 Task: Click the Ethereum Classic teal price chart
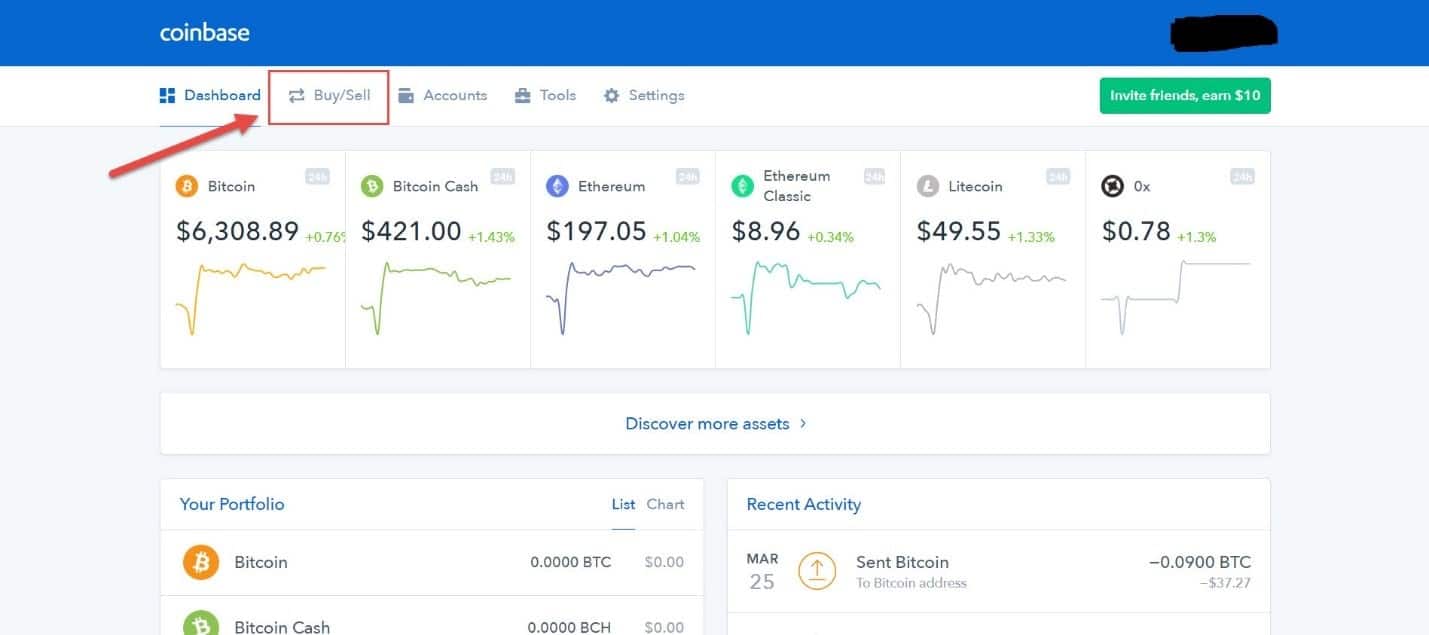806,298
